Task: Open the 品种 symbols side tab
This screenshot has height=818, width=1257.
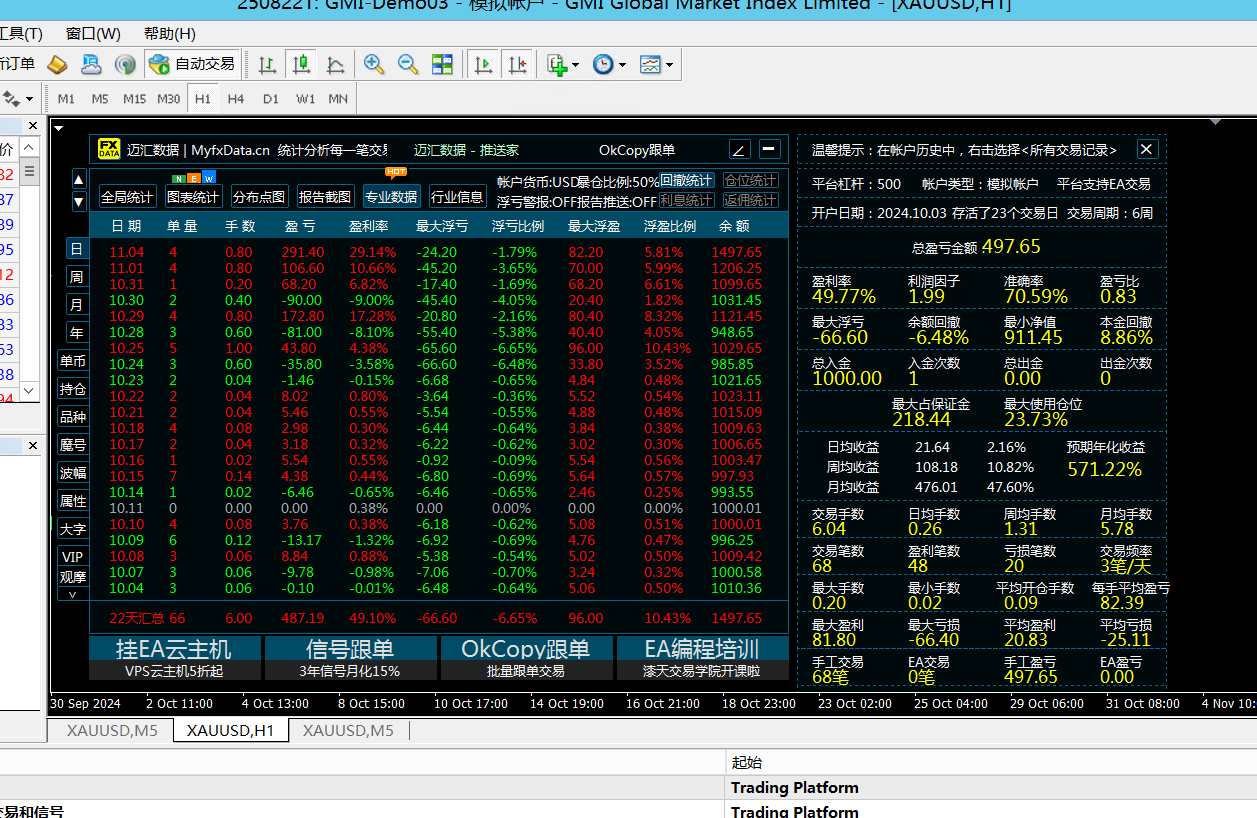Action: tap(73, 417)
